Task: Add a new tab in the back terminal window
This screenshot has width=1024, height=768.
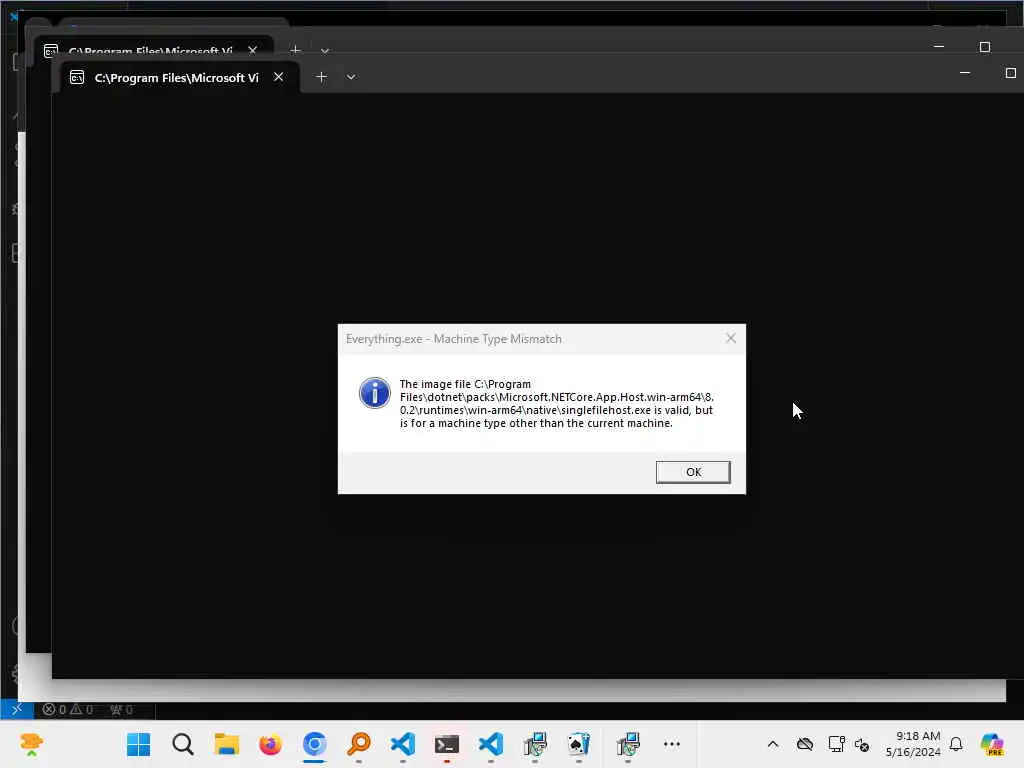Action: pyautogui.click(x=295, y=50)
